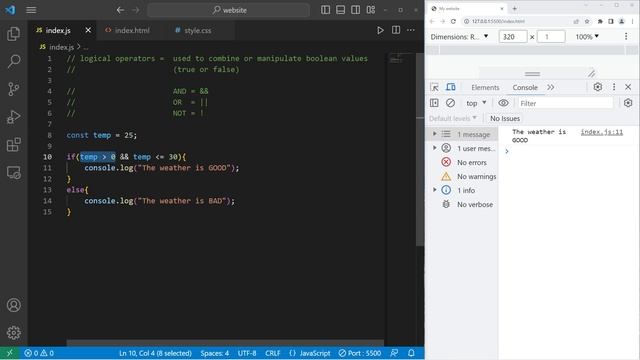This screenshot has height=360, width=640.
Task: Open the Explorer view in VS Code
Action: 13,33
